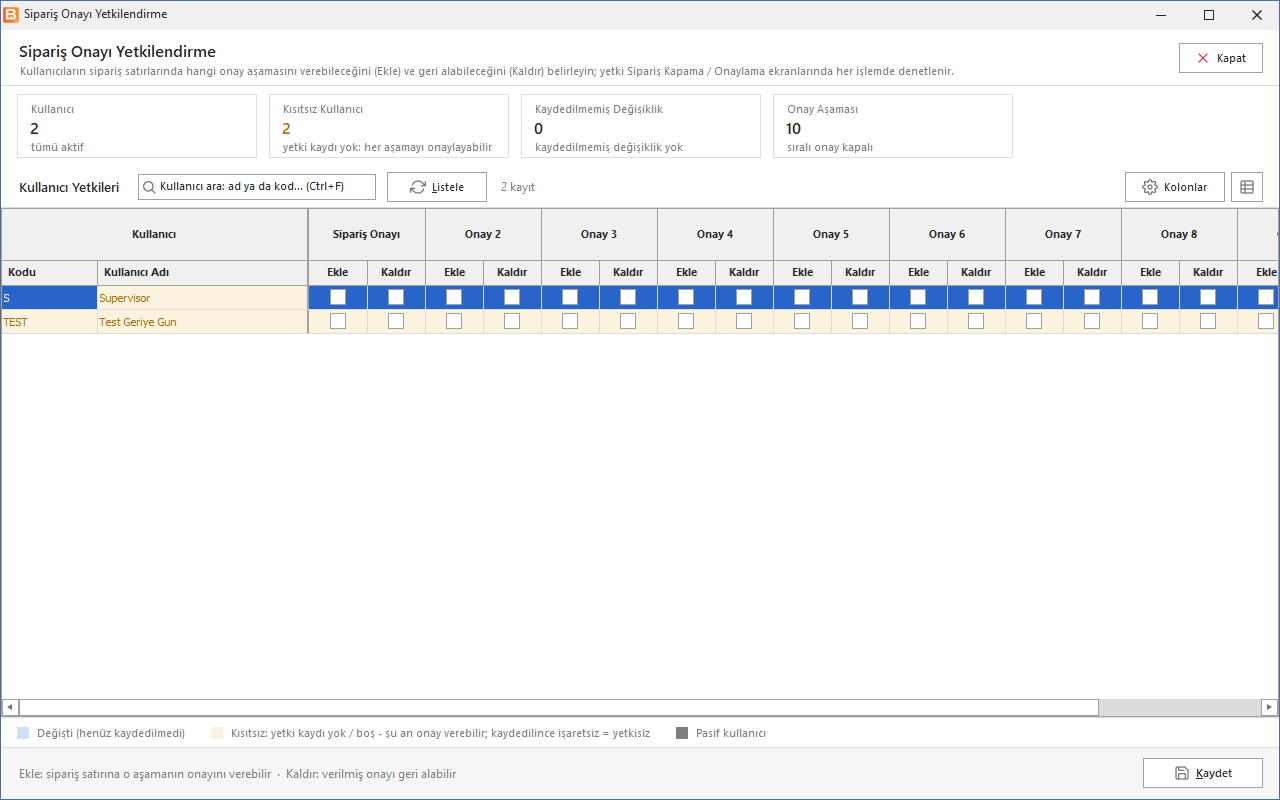Click the horizontal scrollbar right arrow
Viewport: 1280px width, 800px height.
coord(1269,707)
